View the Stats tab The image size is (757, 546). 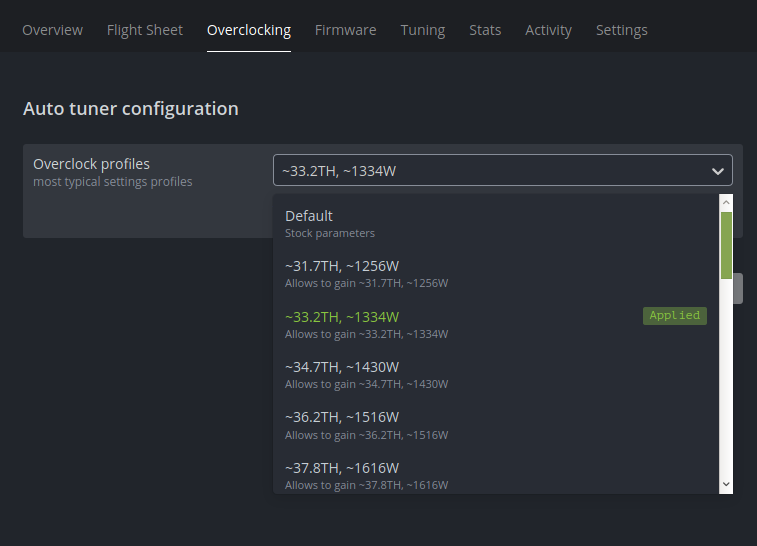(485, 30)
